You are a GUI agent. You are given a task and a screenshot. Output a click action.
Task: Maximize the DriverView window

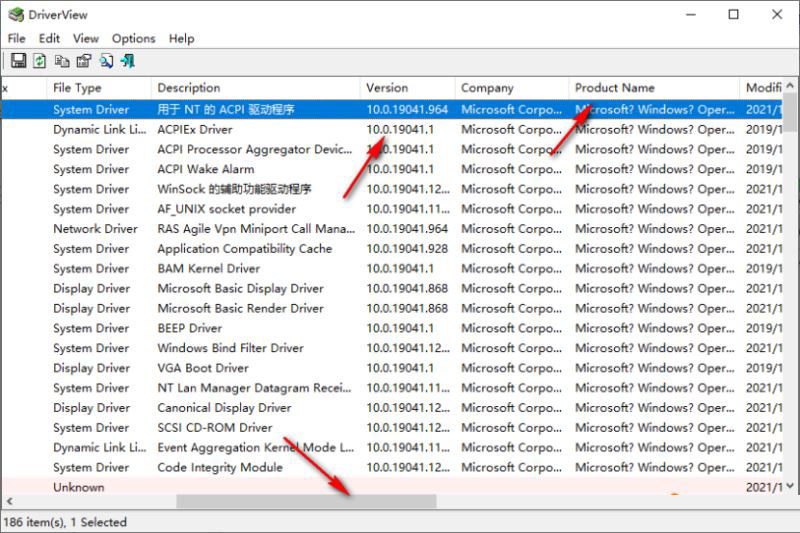click(733, 15)
